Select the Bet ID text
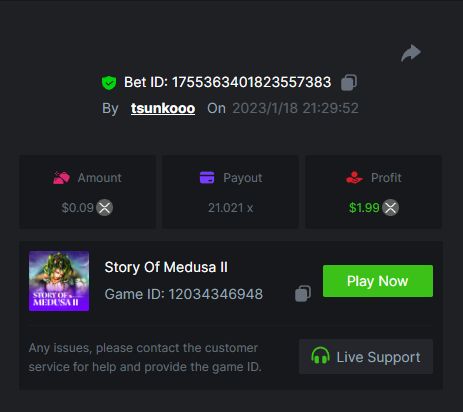 (x=227, y=82)
